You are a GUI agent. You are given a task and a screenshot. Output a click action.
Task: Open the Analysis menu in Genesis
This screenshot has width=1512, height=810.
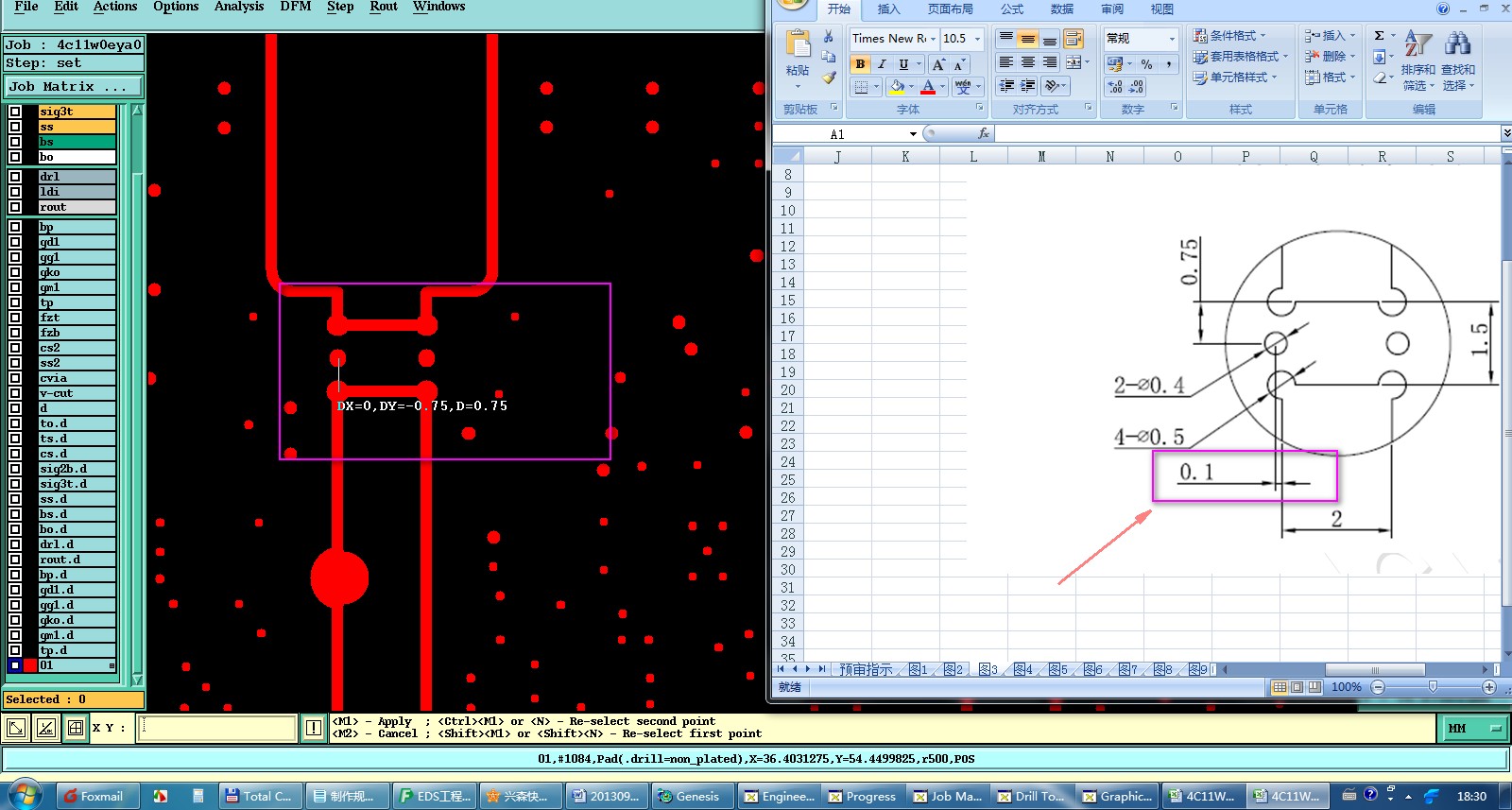tap(239, 7)
